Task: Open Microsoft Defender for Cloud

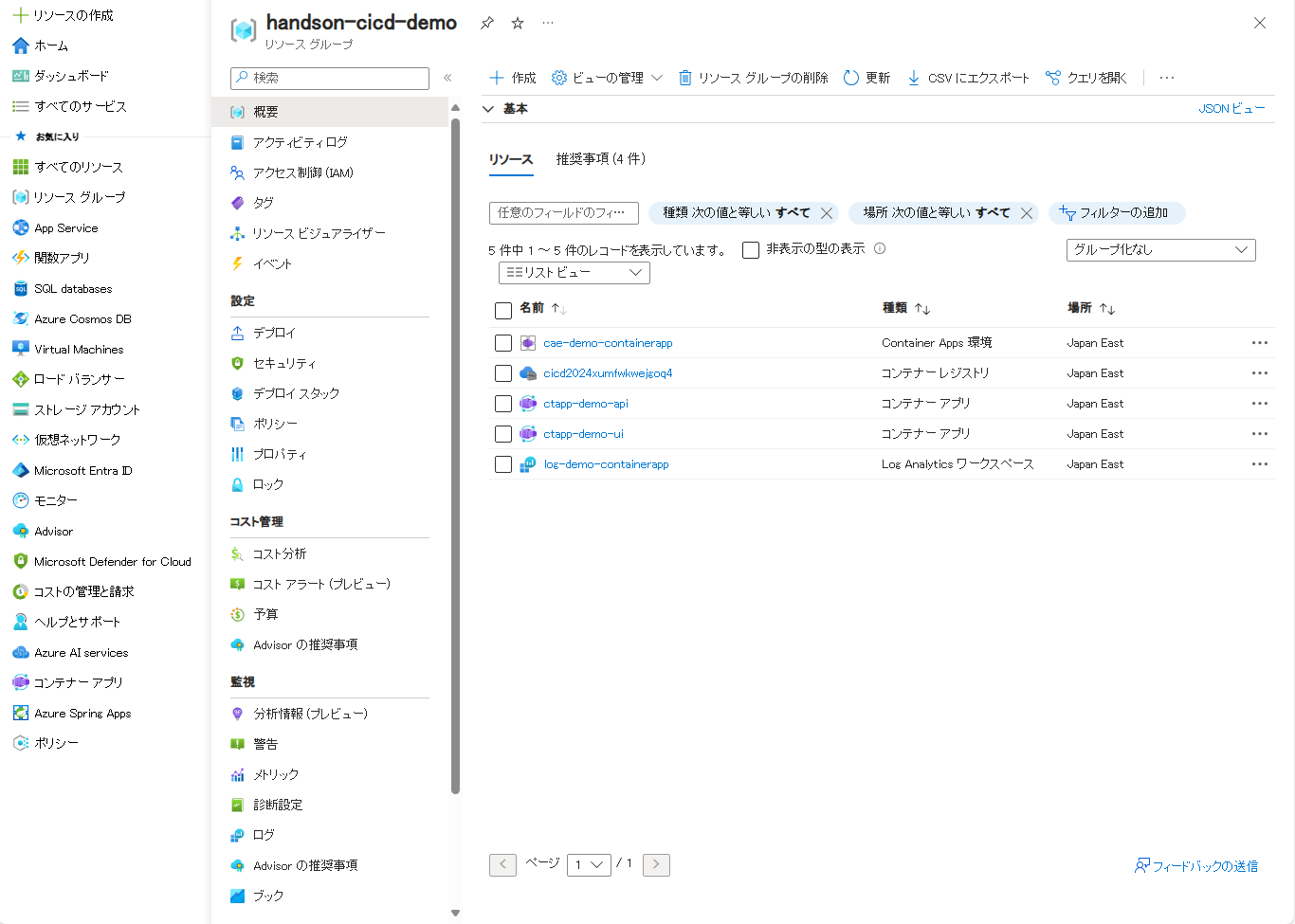Action: click(x=113, y=561)
